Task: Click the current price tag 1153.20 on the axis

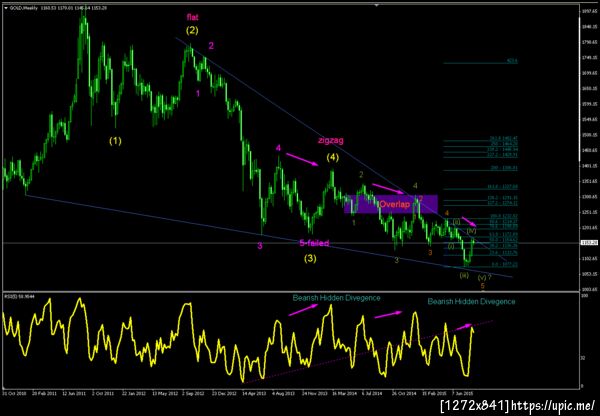Action: click(589, 243)
